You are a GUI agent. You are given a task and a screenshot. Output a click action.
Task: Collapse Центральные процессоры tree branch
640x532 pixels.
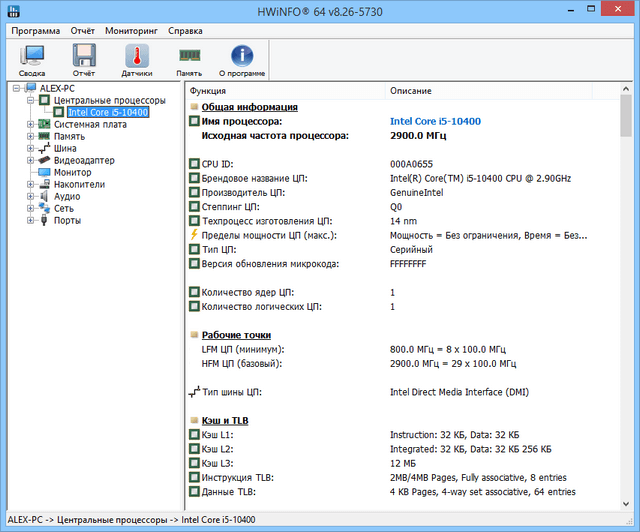click(31, 100)
